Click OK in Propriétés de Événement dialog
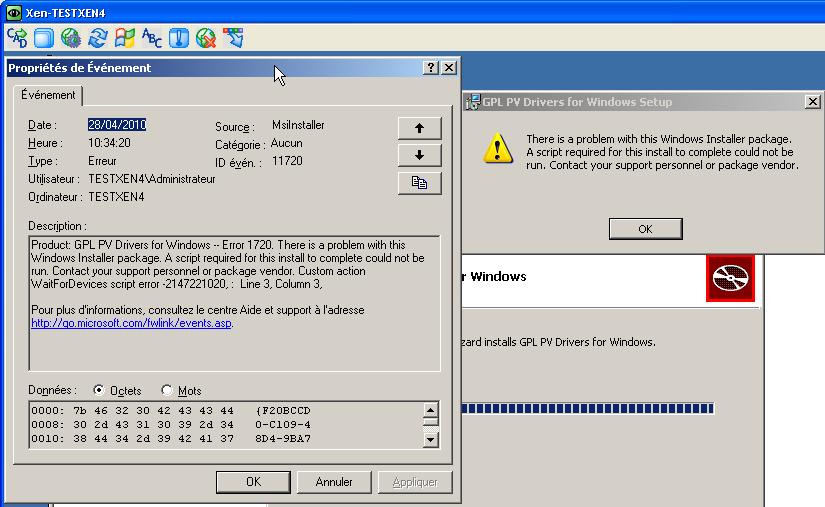Image resolution: width=825 pixels, height=507 pixels. 253,482
